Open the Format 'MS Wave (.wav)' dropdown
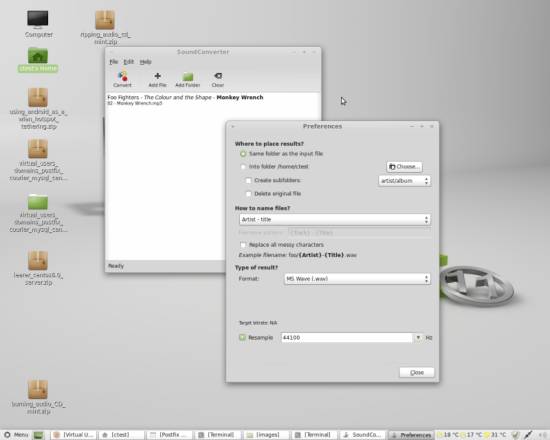This screenshot has height=440, width=550. click(x=357, y=279)
